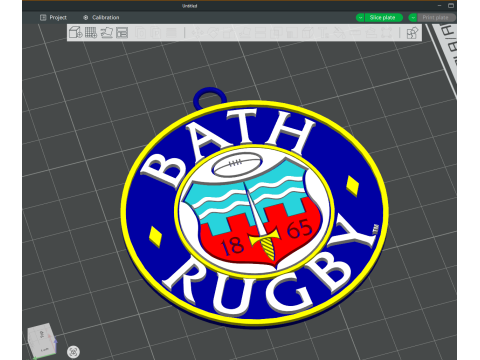480x360 pixels.
Task: Click the 3D view orientation cube
Action: (x=42, y=340)
